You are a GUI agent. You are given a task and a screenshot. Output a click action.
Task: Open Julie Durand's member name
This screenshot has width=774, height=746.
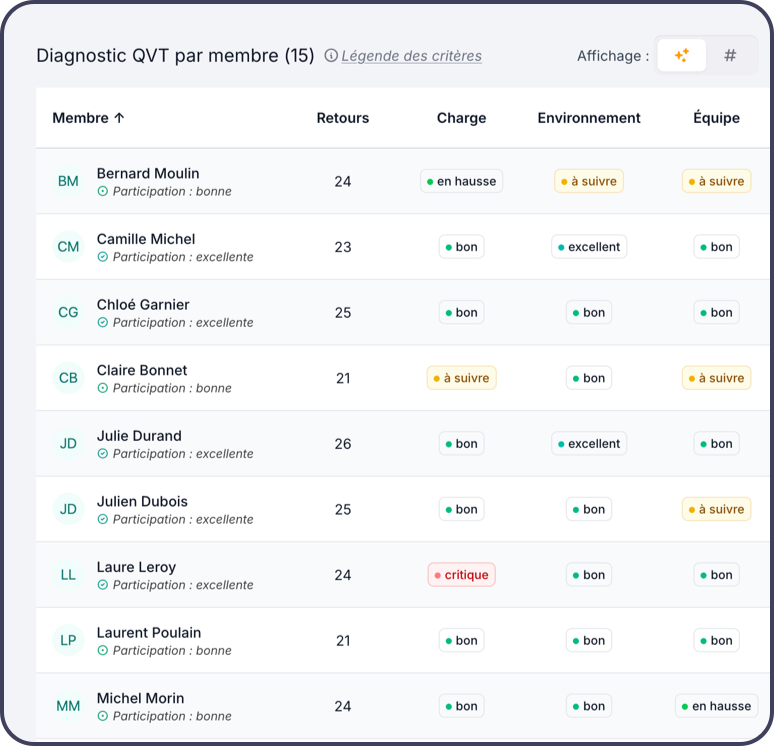[x=139, y=436]
